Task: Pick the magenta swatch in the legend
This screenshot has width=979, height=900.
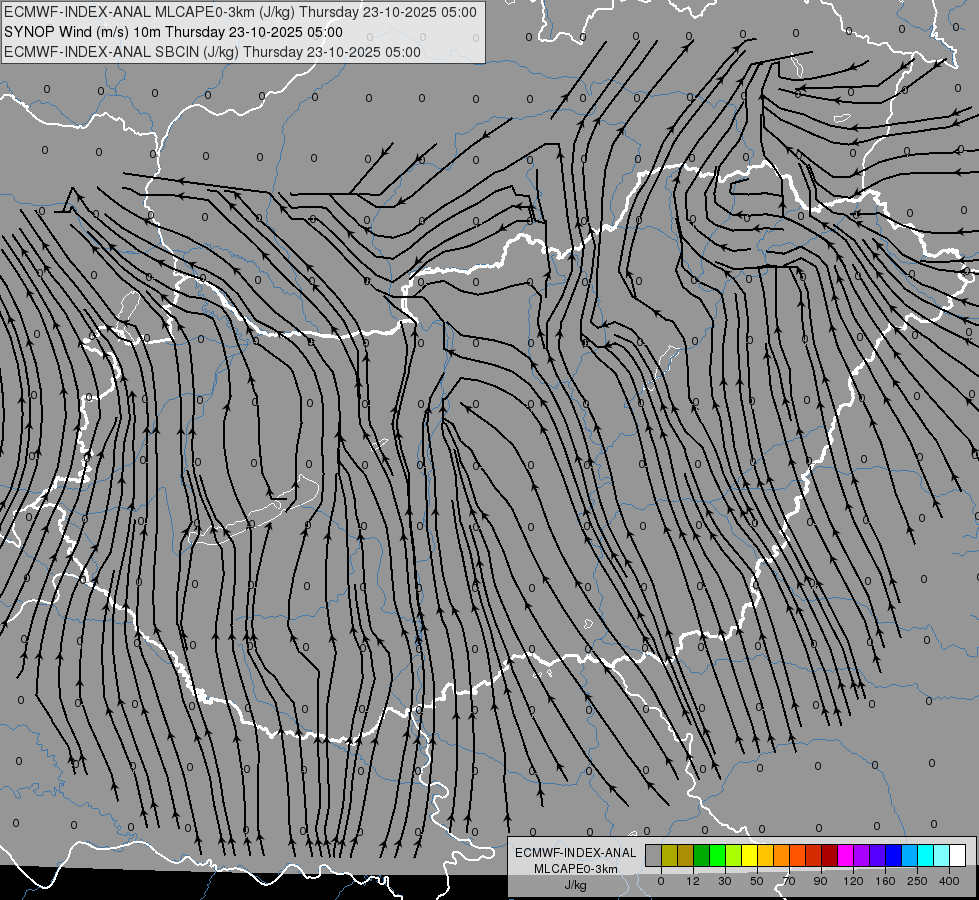Action: pos(845,855)
